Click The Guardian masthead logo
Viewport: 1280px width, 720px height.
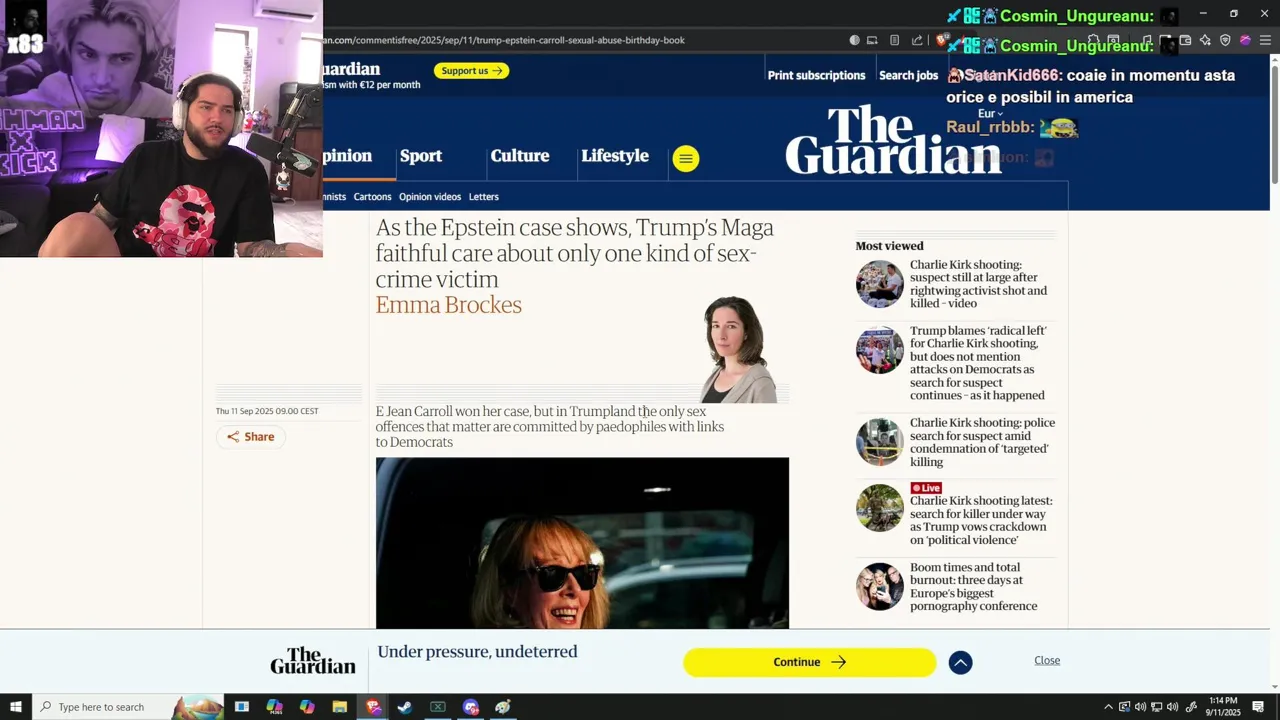[893, 140]
